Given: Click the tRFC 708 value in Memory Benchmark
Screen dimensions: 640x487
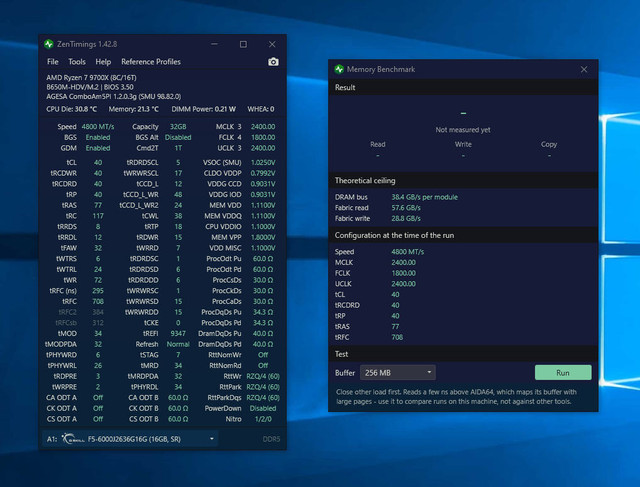Looking at the screenshot, I should tap(397, 337).
